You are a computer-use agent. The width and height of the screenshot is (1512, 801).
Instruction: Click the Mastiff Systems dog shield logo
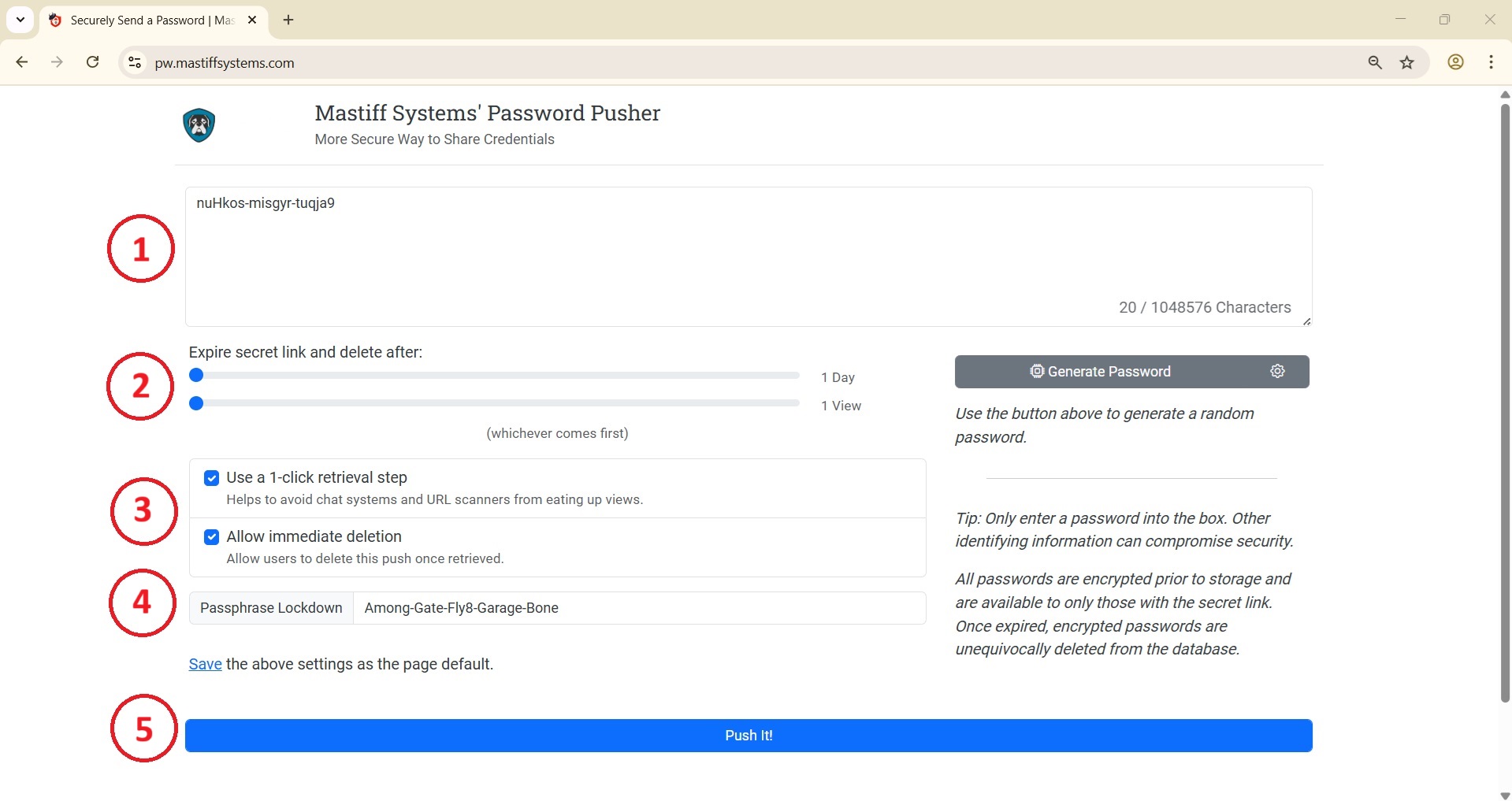point(199,125)
